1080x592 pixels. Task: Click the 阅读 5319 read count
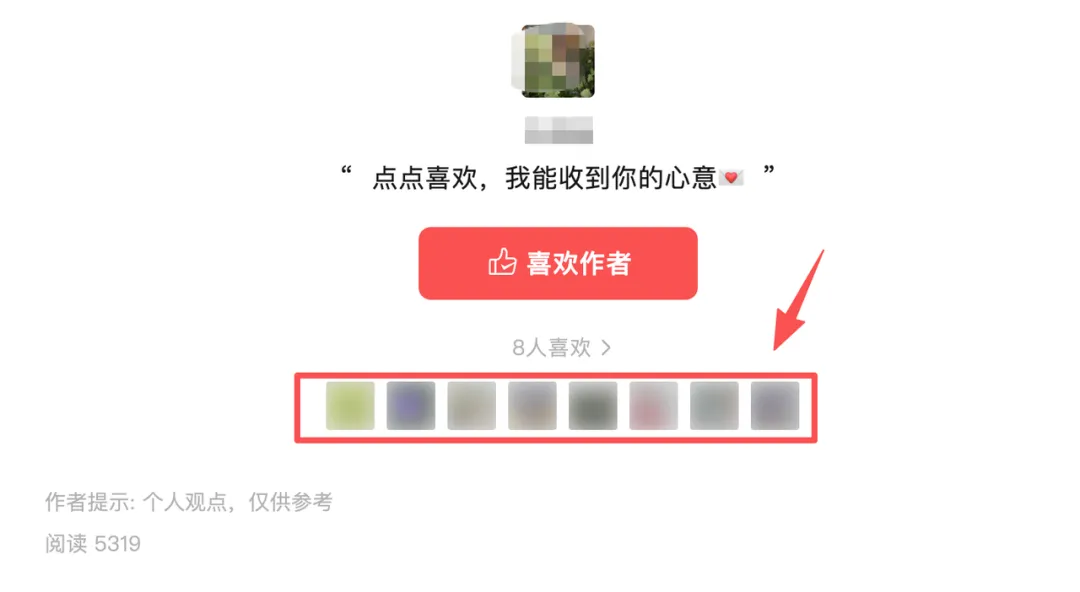[x=93, y=544]
